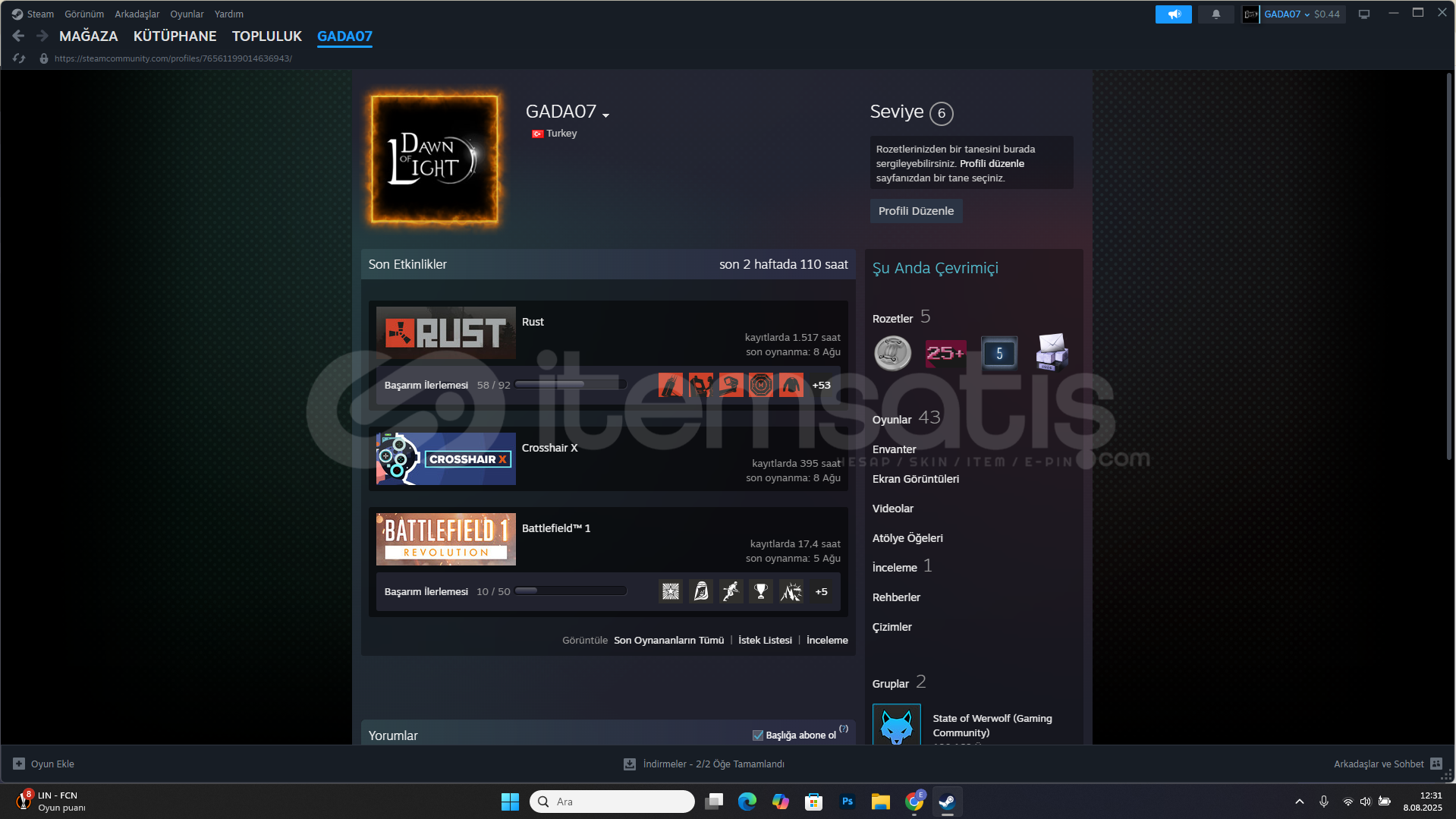Open second Rust achievement icon
The height and width of the screenshot is (819, 1456).
click(x=701, y=385)
